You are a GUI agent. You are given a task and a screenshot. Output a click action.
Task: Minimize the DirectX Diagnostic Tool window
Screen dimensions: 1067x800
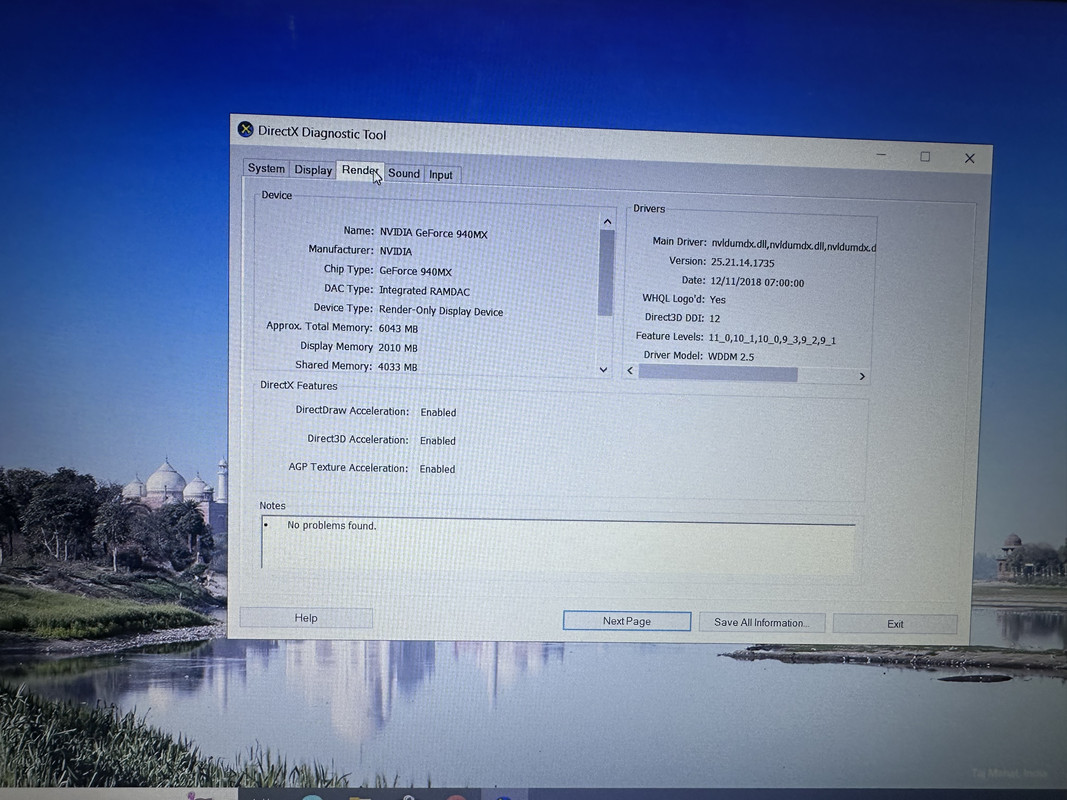pyautogui.click(x=881, y=155)
